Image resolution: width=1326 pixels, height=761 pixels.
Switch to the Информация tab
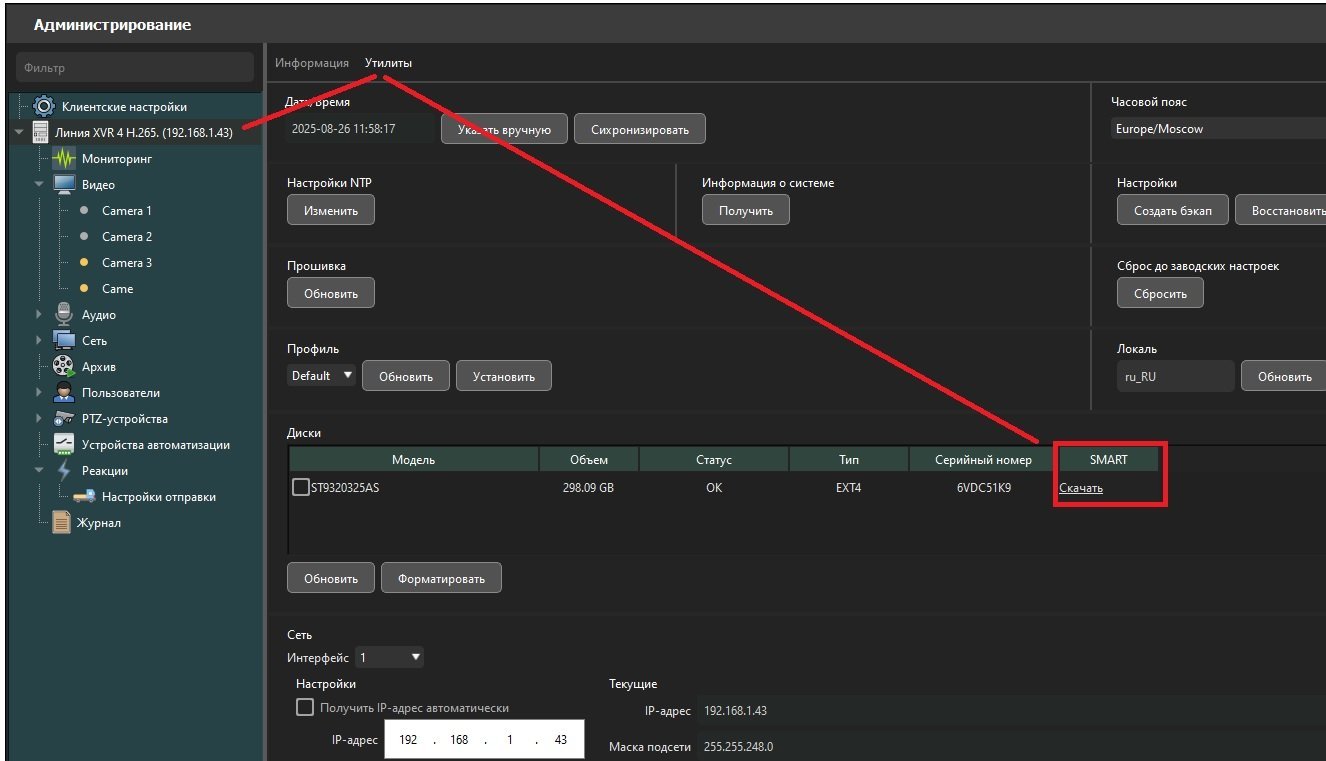coord(312,63)
